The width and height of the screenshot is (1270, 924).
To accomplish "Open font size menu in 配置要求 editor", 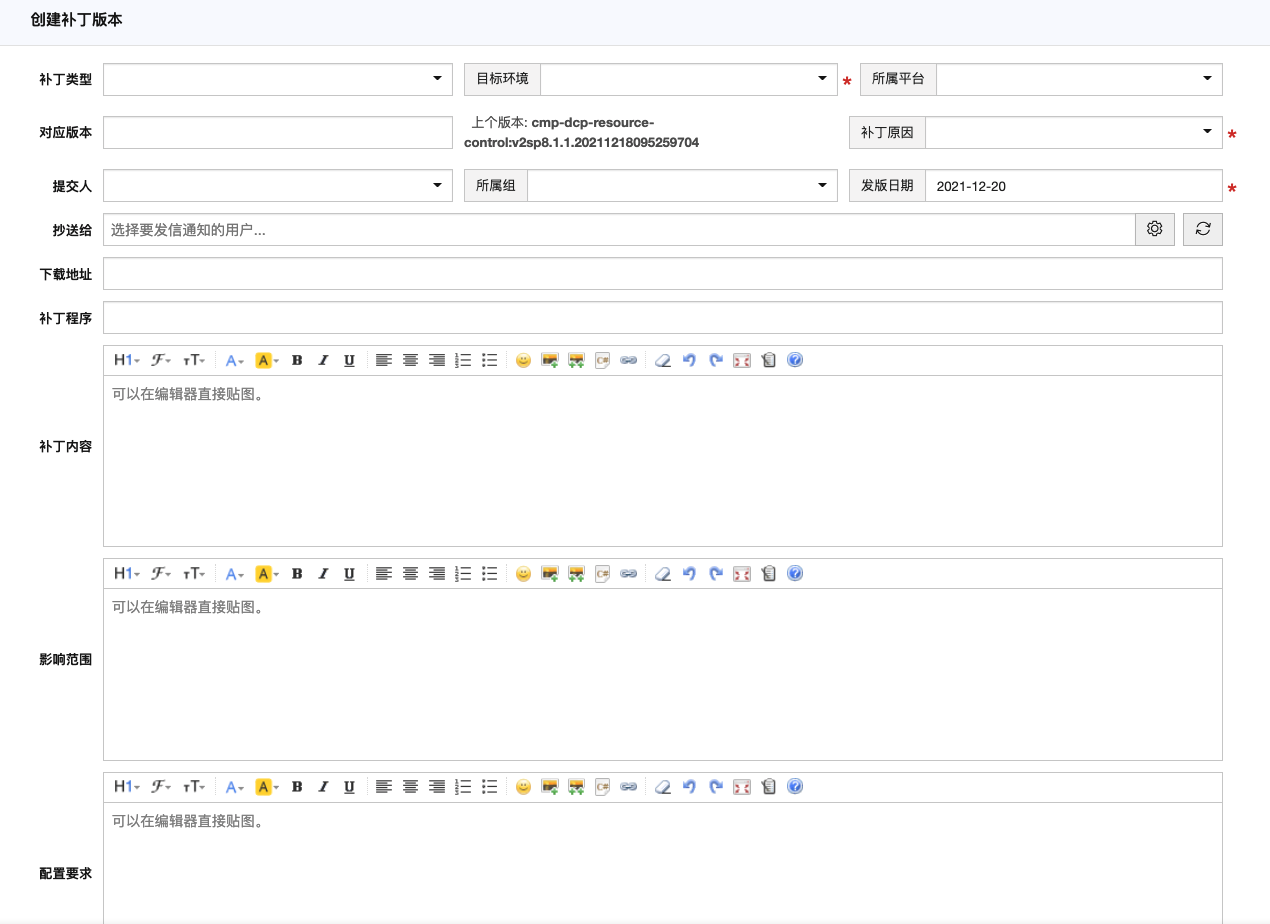I will click(194, 786).
